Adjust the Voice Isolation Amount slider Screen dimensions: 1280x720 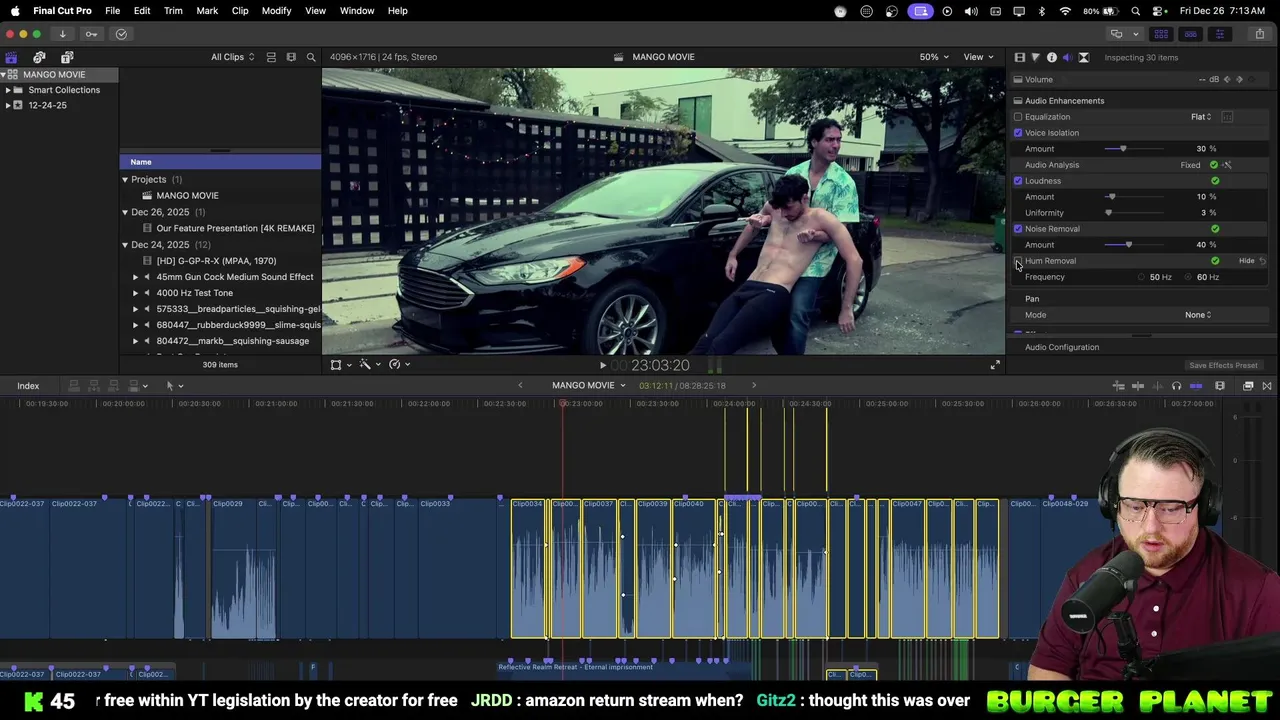tap(1123, 149)
